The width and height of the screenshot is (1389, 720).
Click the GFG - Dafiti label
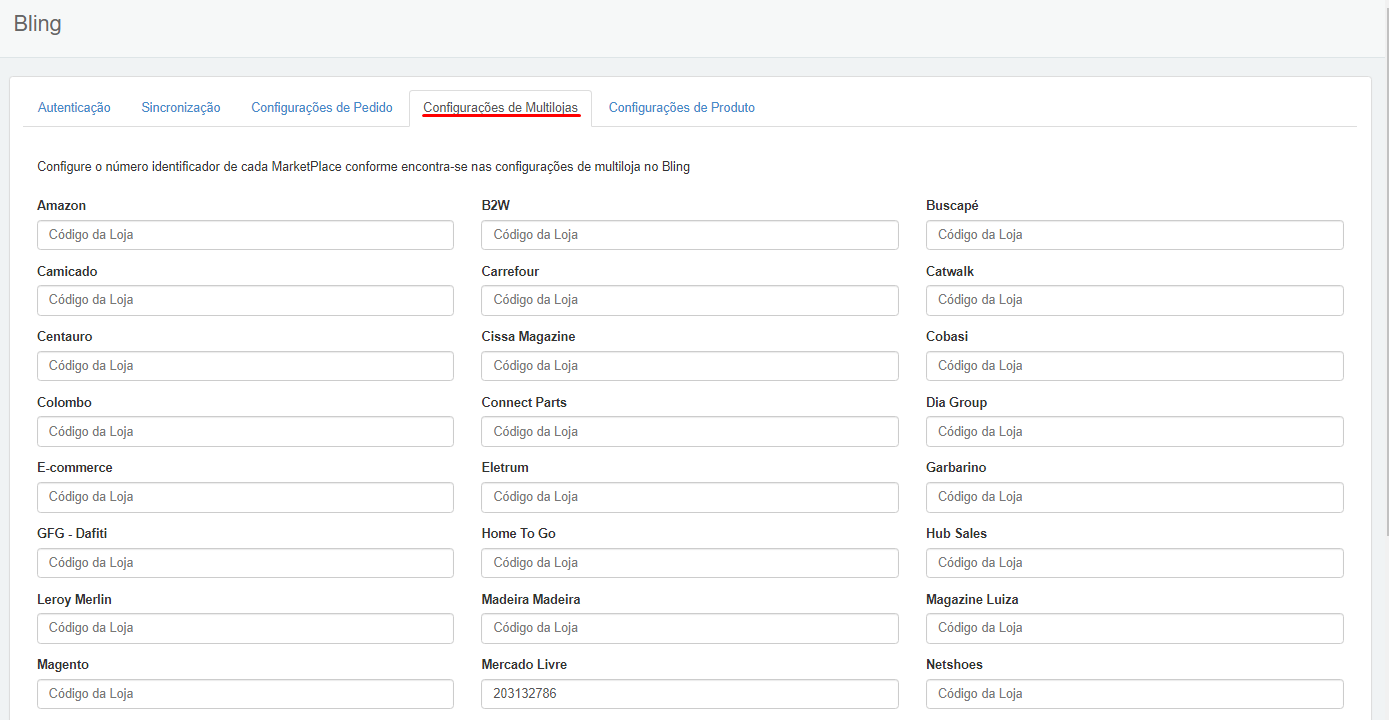pyautogui.click(x=72, y=533)
